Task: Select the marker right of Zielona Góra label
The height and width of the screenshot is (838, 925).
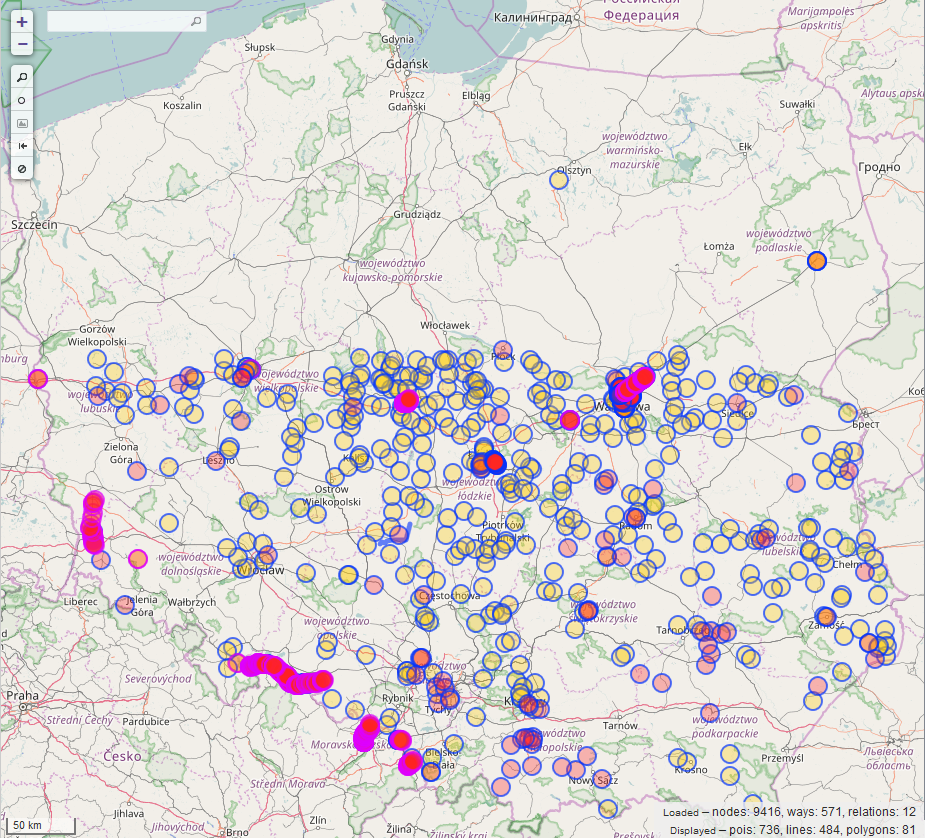Action: [137, 470]
